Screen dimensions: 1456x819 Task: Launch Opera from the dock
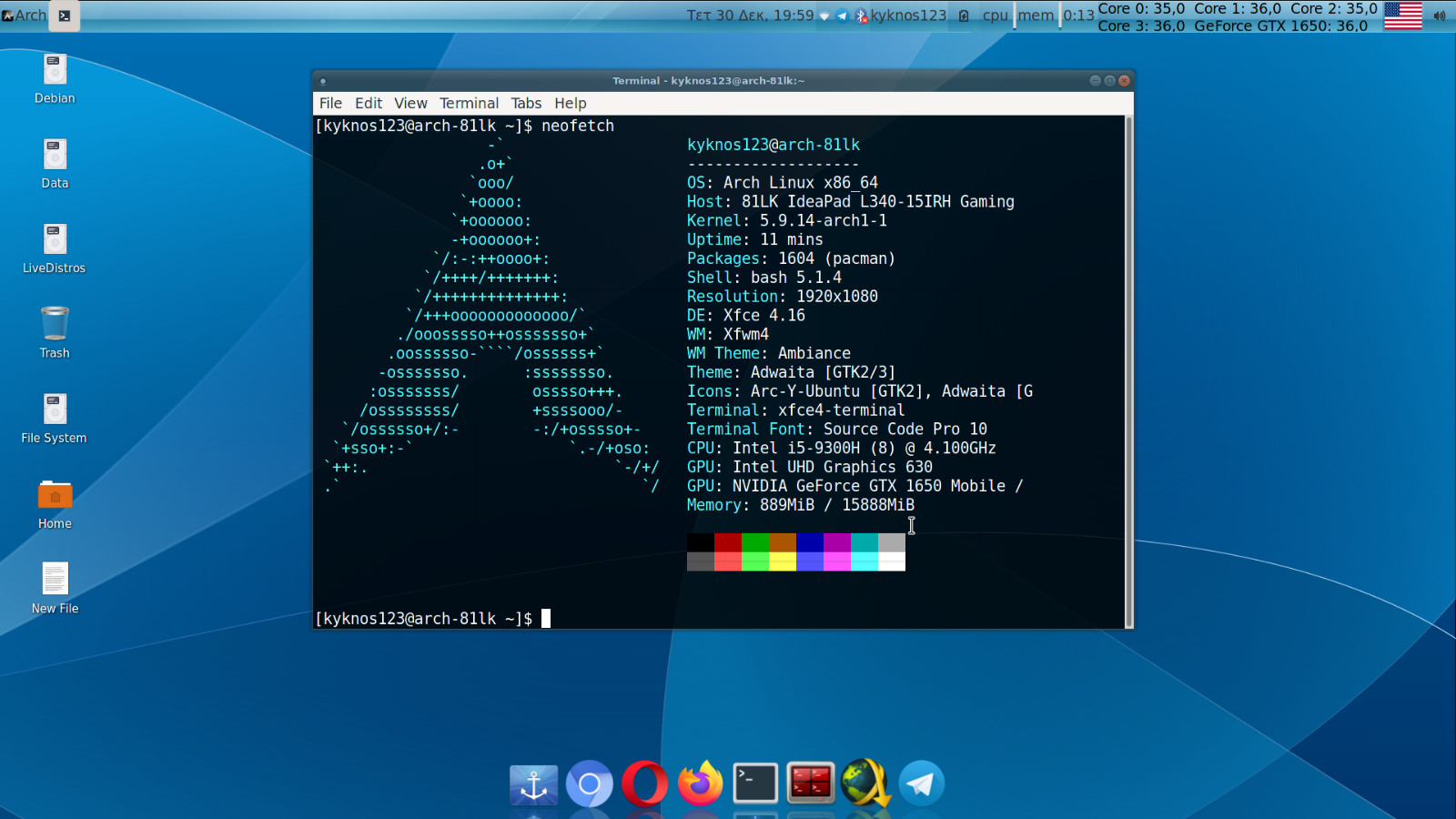tap(644, 784)
